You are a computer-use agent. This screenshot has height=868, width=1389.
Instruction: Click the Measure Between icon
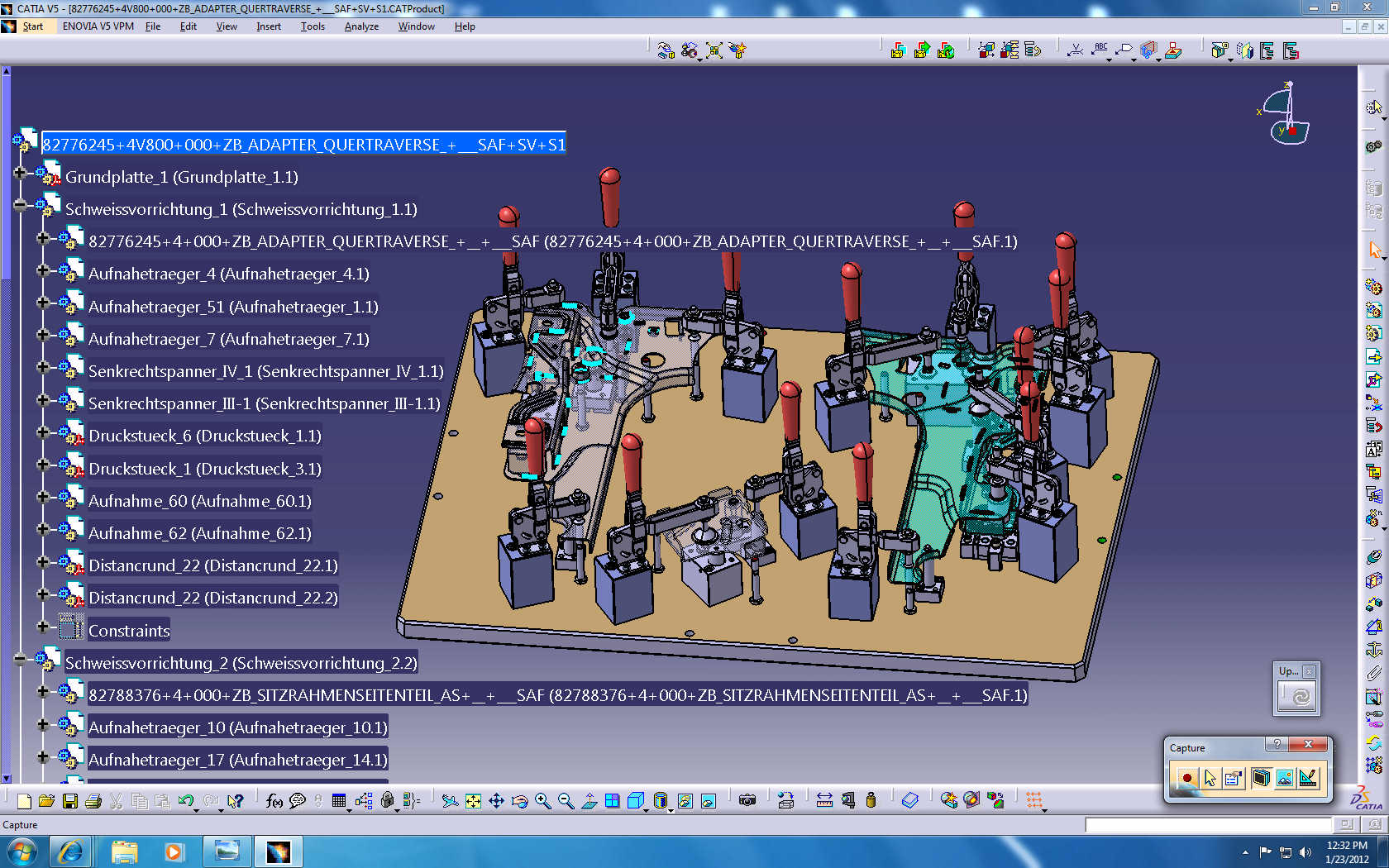click(824, 800)
